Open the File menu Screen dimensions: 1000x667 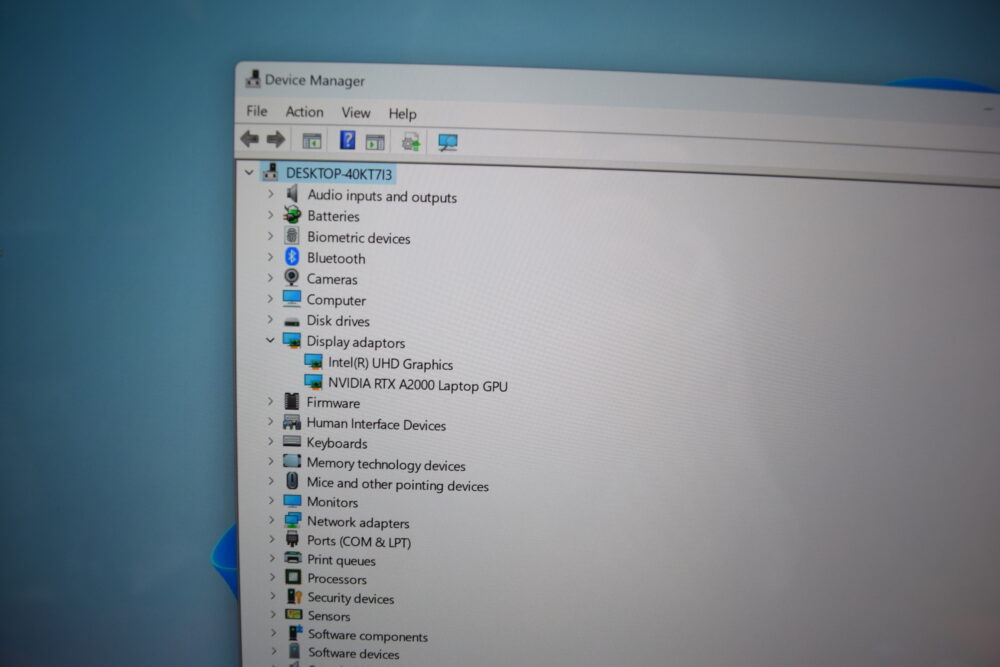pyautogui.click(x=257, y=111)
